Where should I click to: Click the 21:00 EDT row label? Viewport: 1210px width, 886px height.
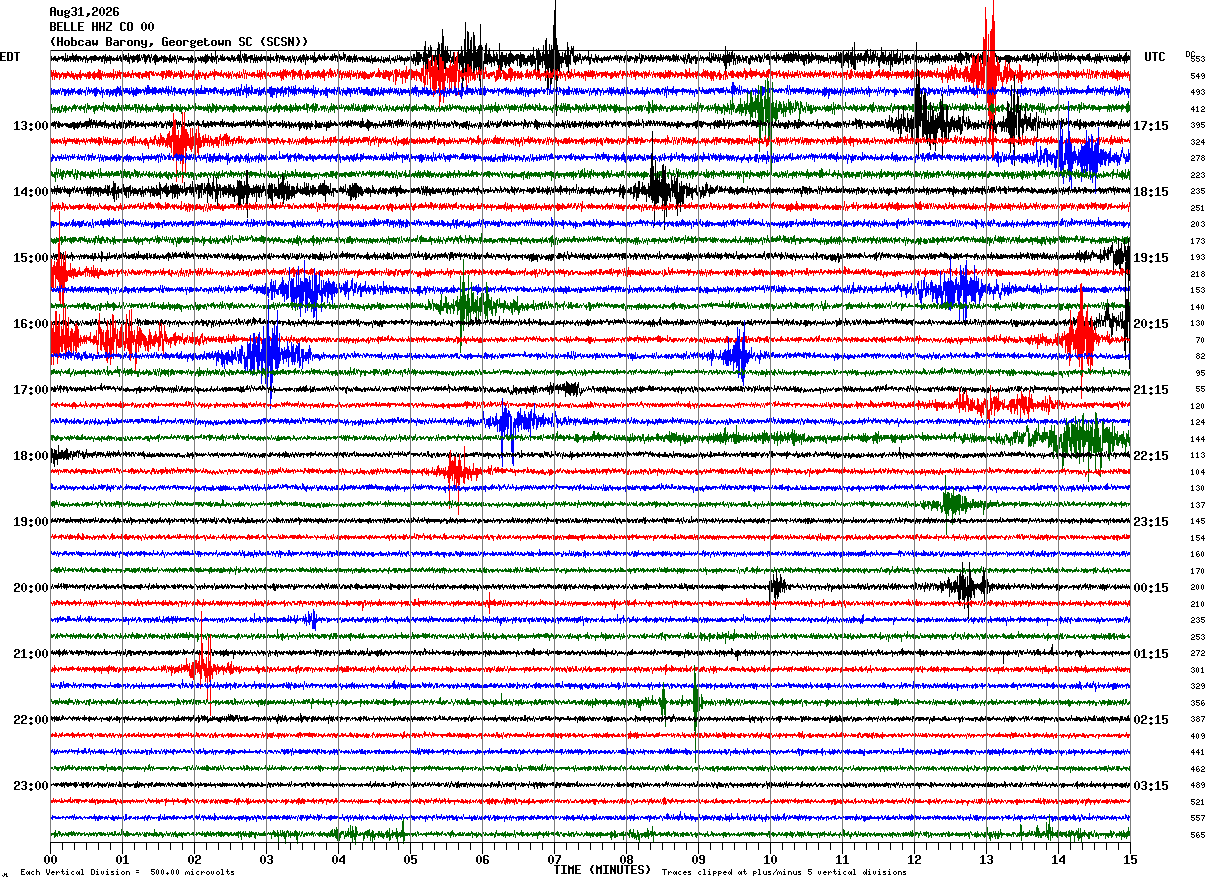click(30, 654)
